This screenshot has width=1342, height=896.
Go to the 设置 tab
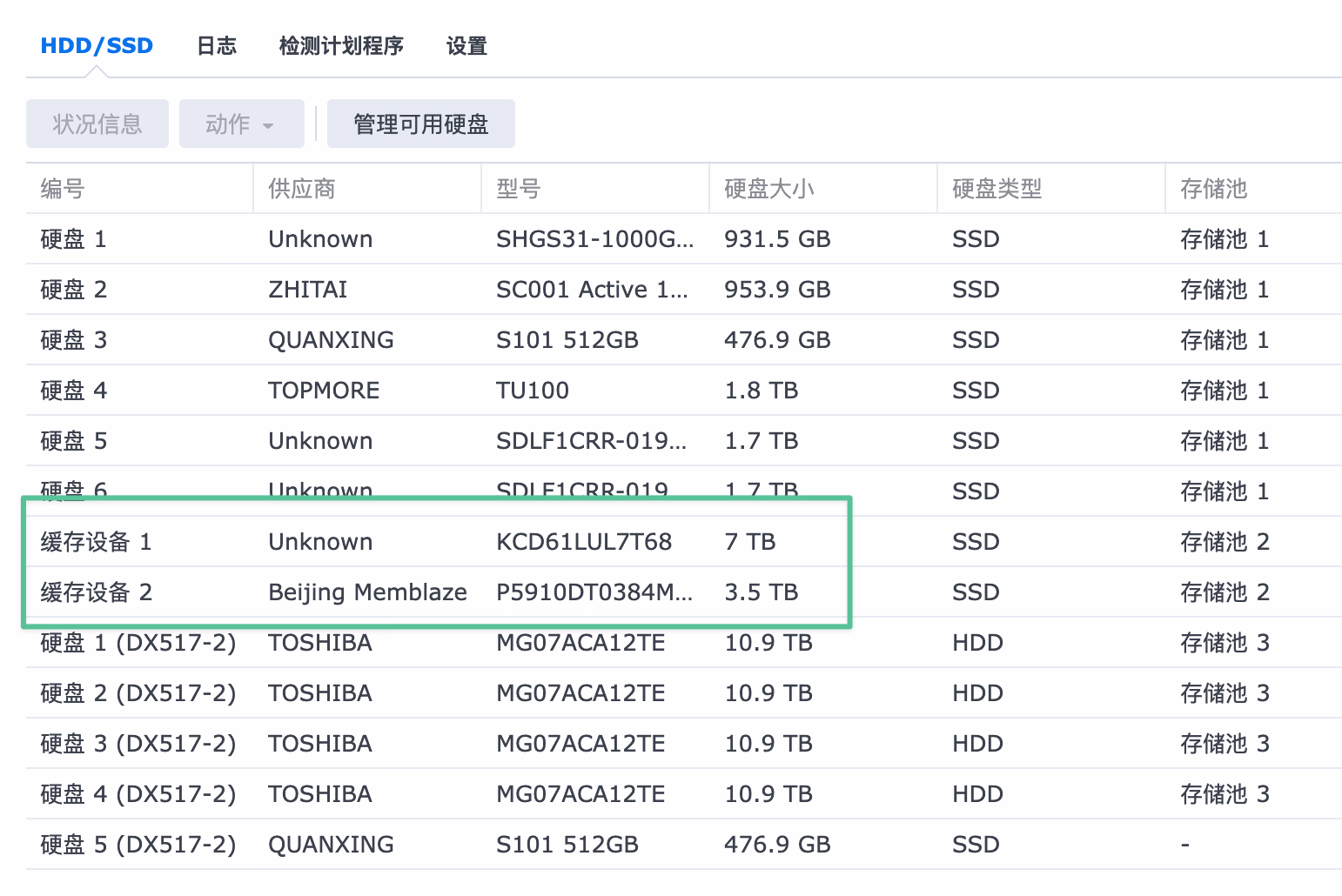click(x=466, y=45)
